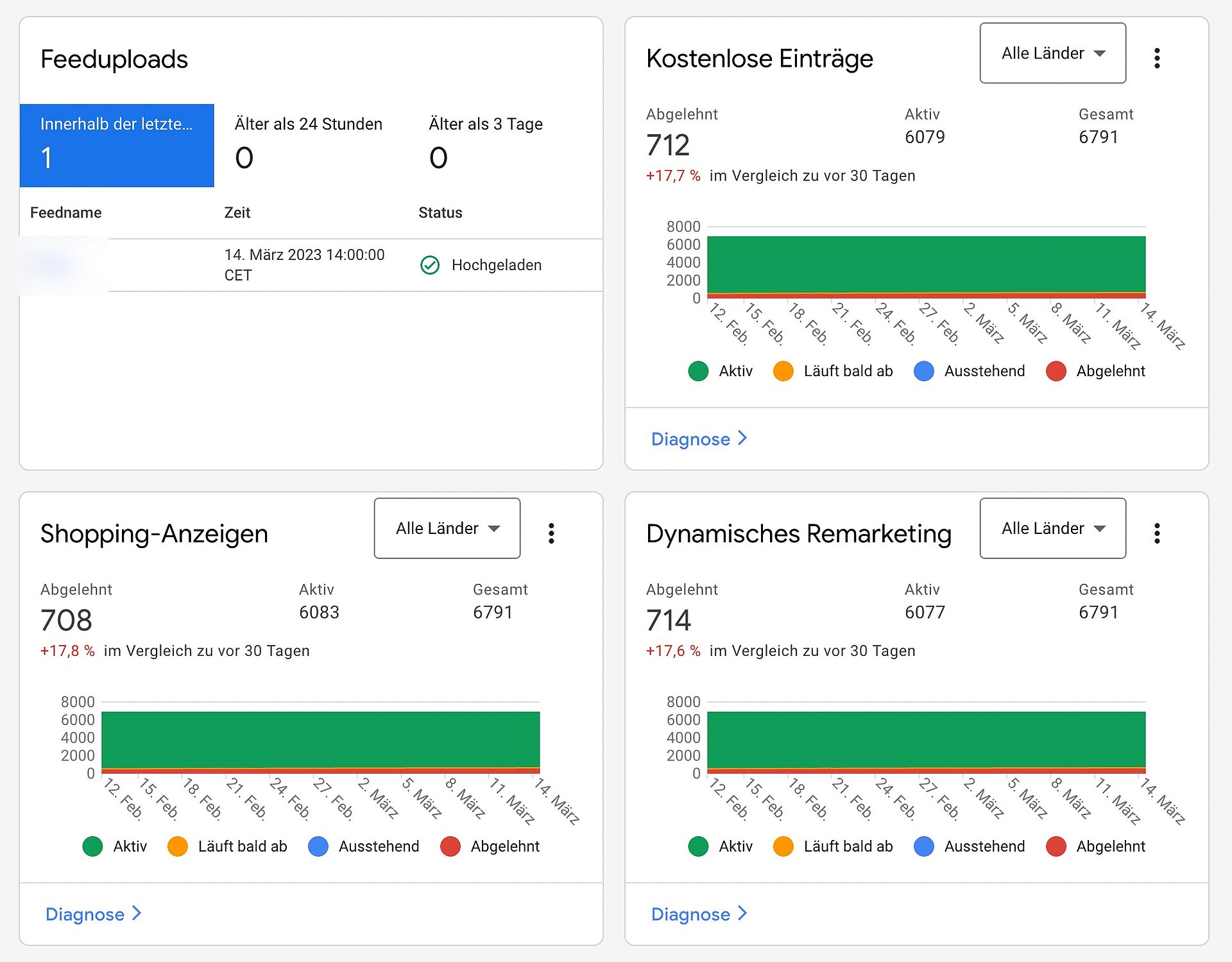The width and height of the screenshot is (1232, 962).
Task: Open Diagnose link in Kostenlose Einträge
Action: tap(699, 439)
